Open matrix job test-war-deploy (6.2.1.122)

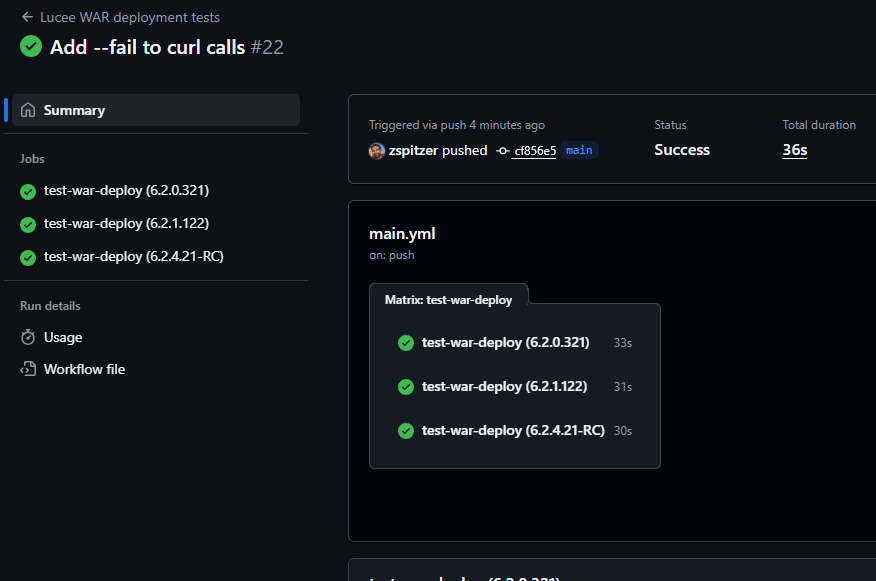[x=504, y=386]
